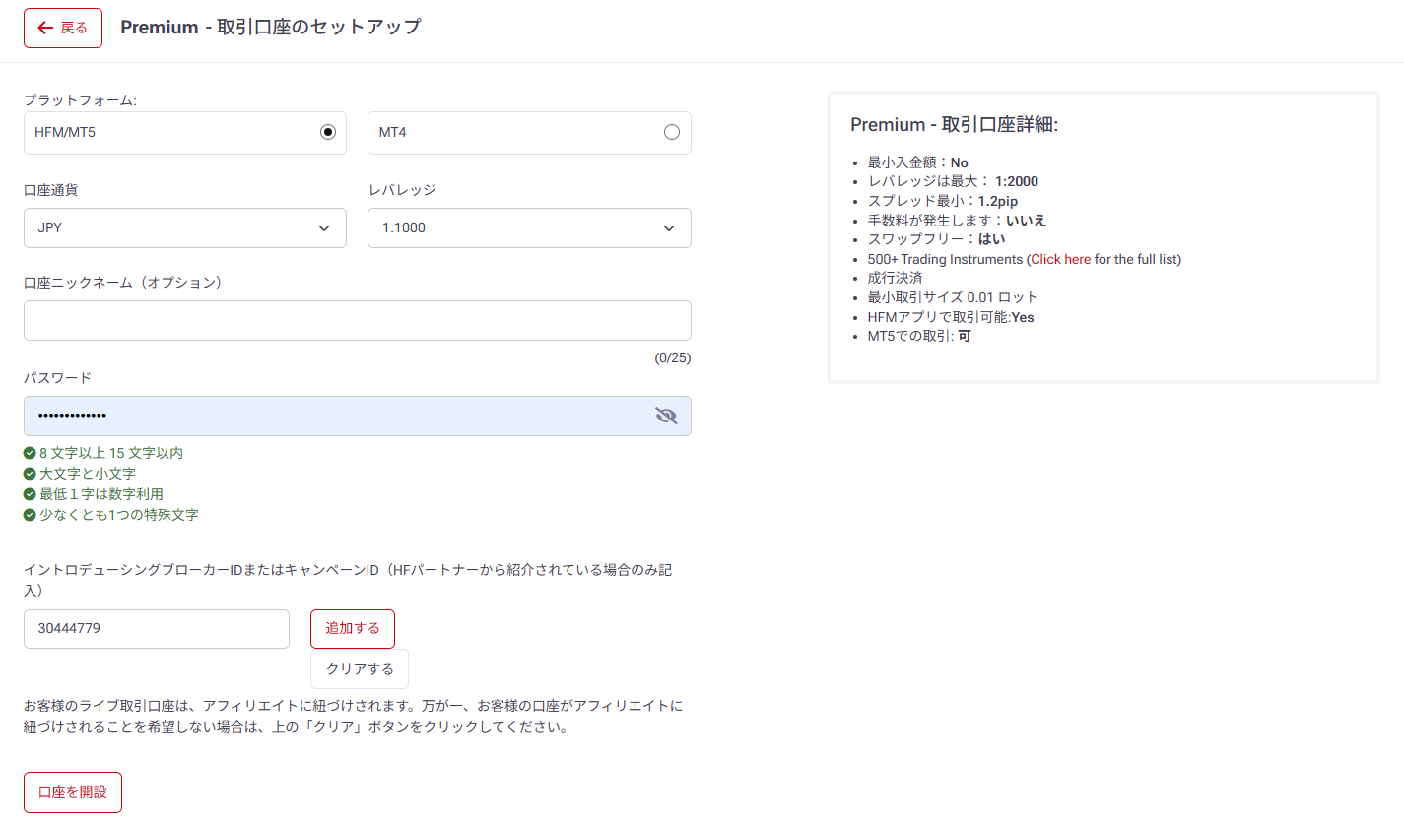Click the green check beside 大文字と小文字

[30, 474]
